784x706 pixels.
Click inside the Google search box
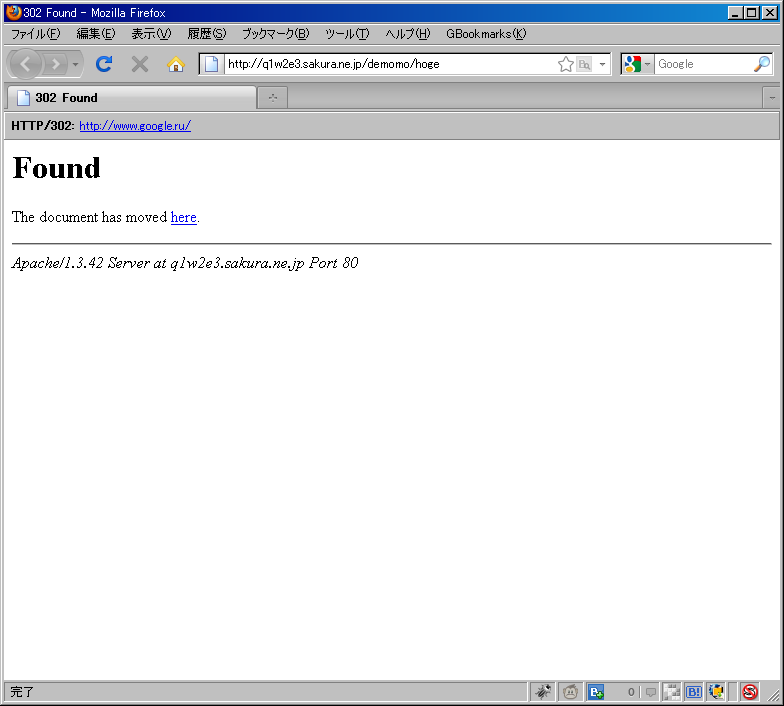coord(704,64)
